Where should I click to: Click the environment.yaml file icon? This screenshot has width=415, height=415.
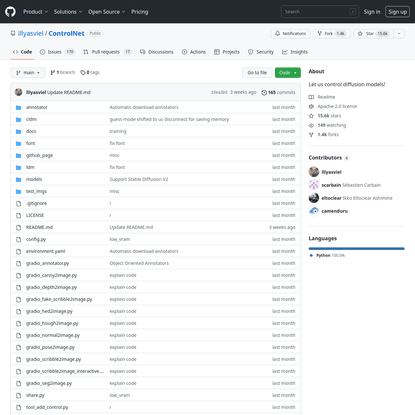tap(19, 251)
